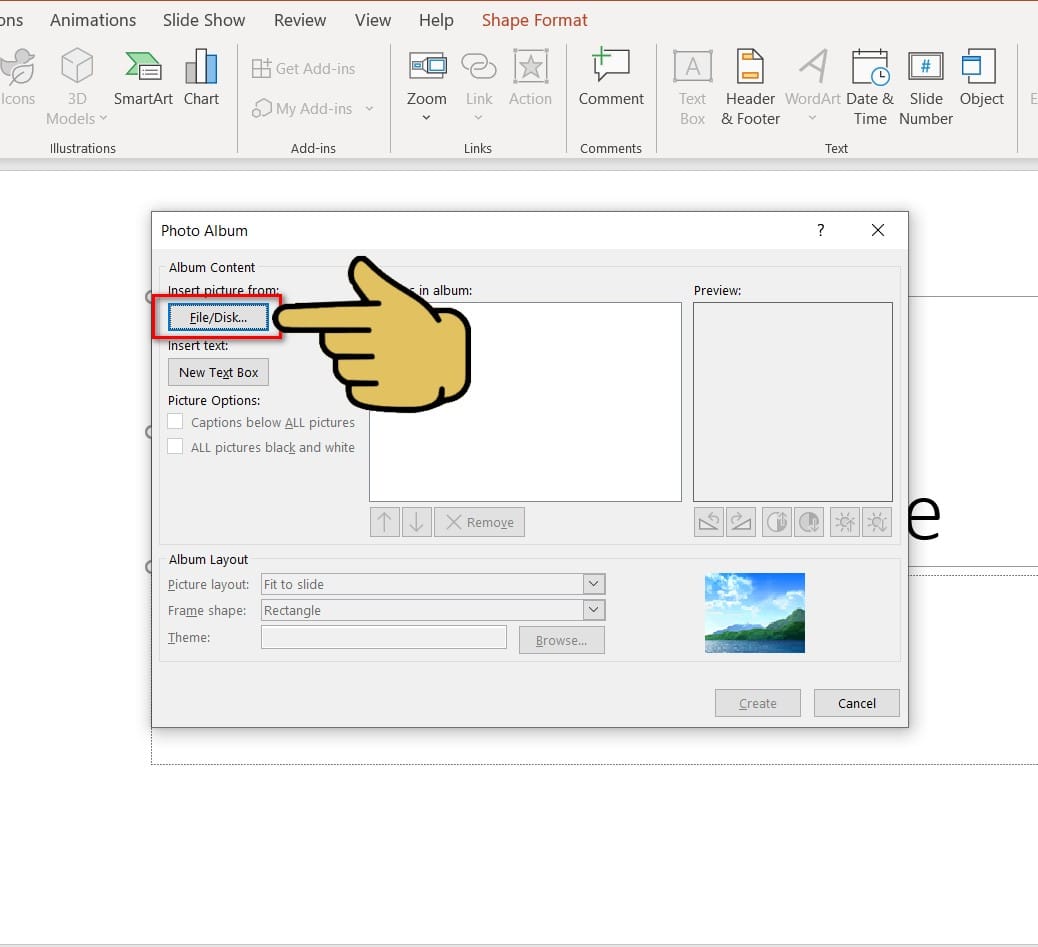
Task: Click the File/Disk button
Action: pos(216,316)
